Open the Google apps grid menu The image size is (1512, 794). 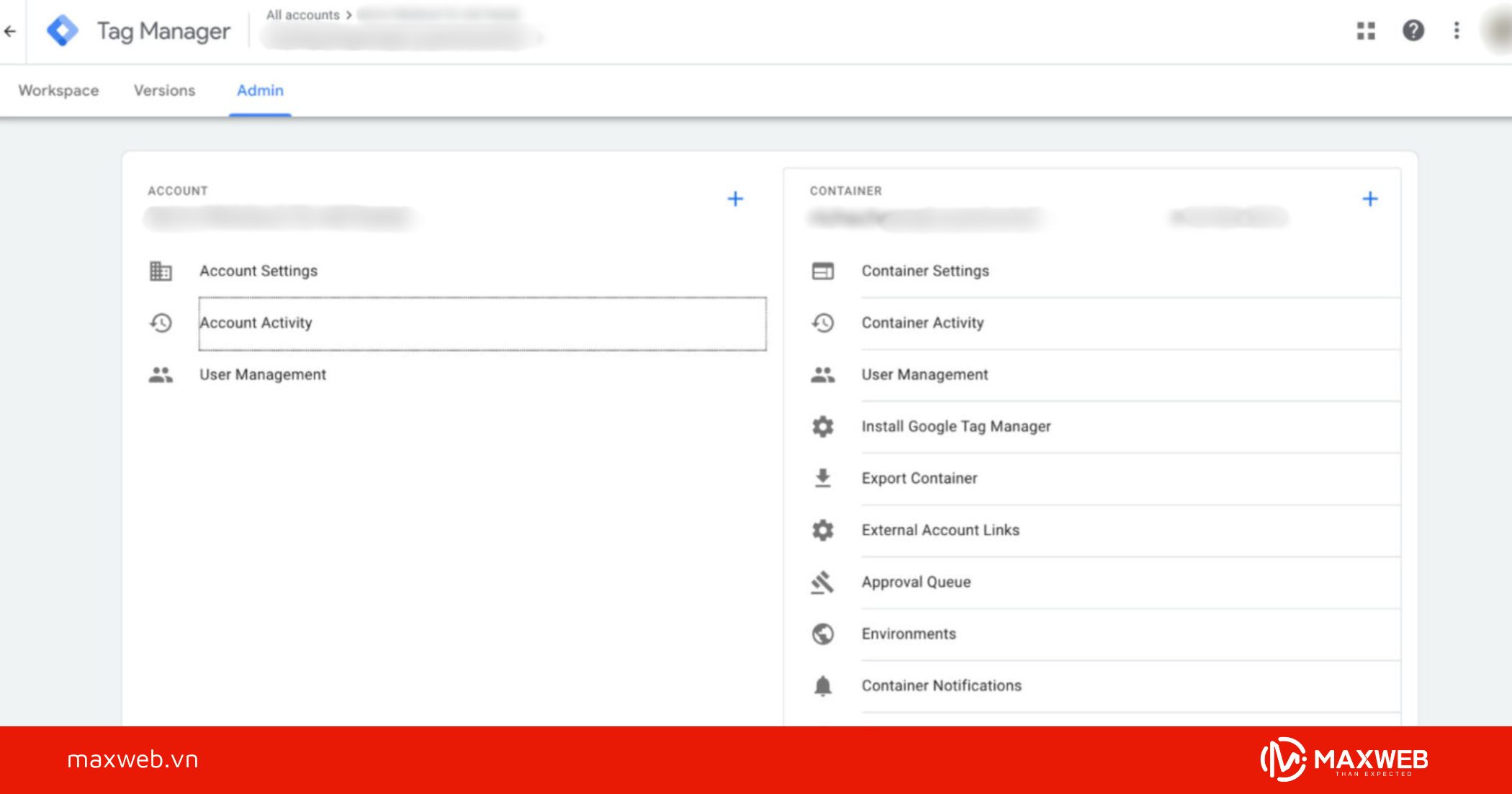[1366, 31]
